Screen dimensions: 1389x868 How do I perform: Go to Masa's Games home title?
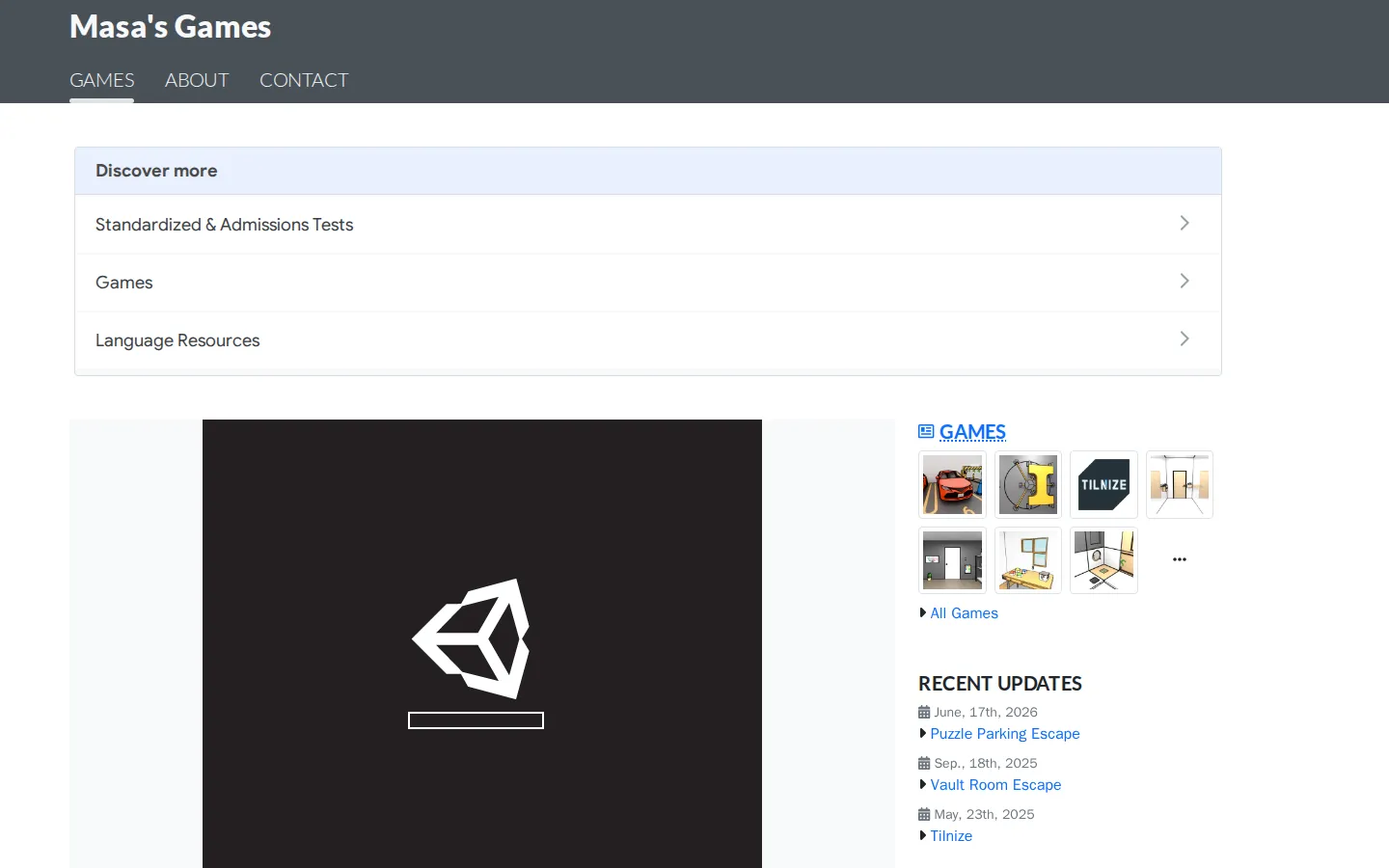pyautogui.click(x=171, y=27)
